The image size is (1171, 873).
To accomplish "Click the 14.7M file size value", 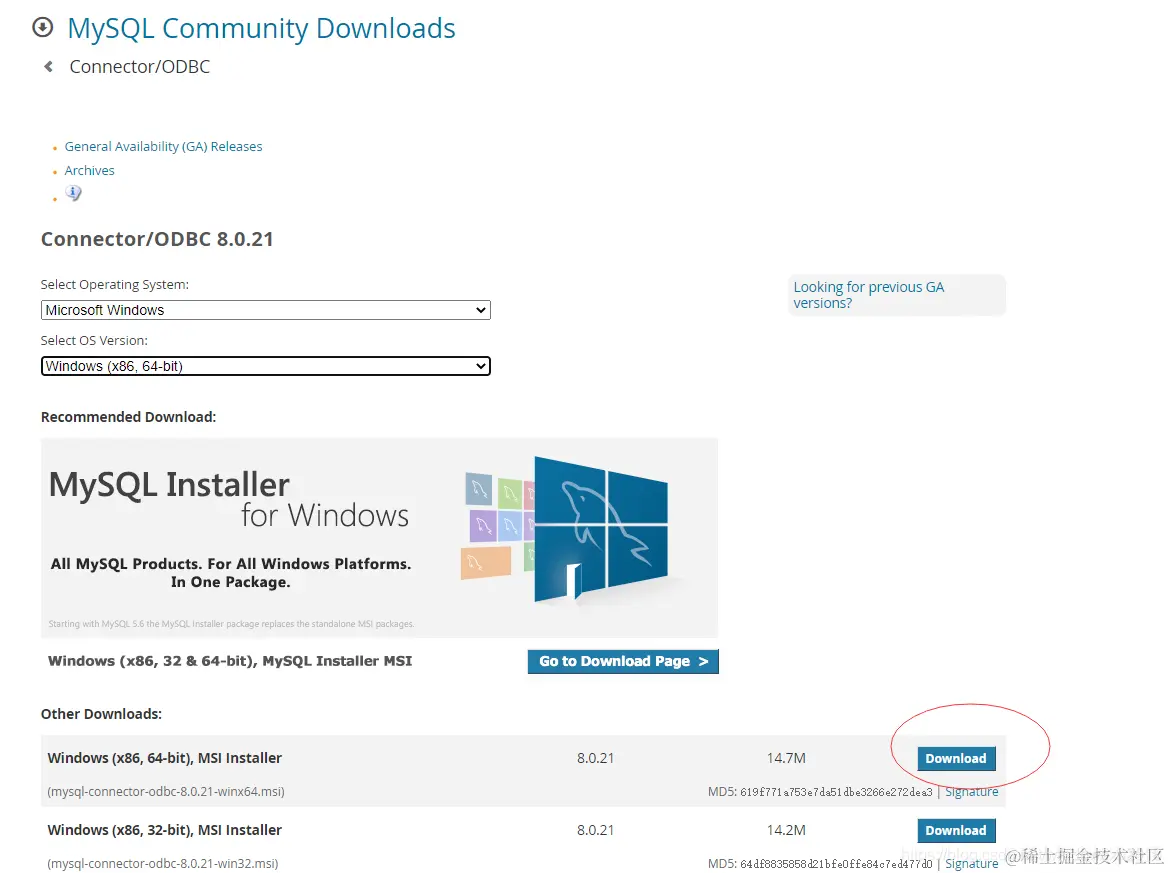I will (786, 758).
